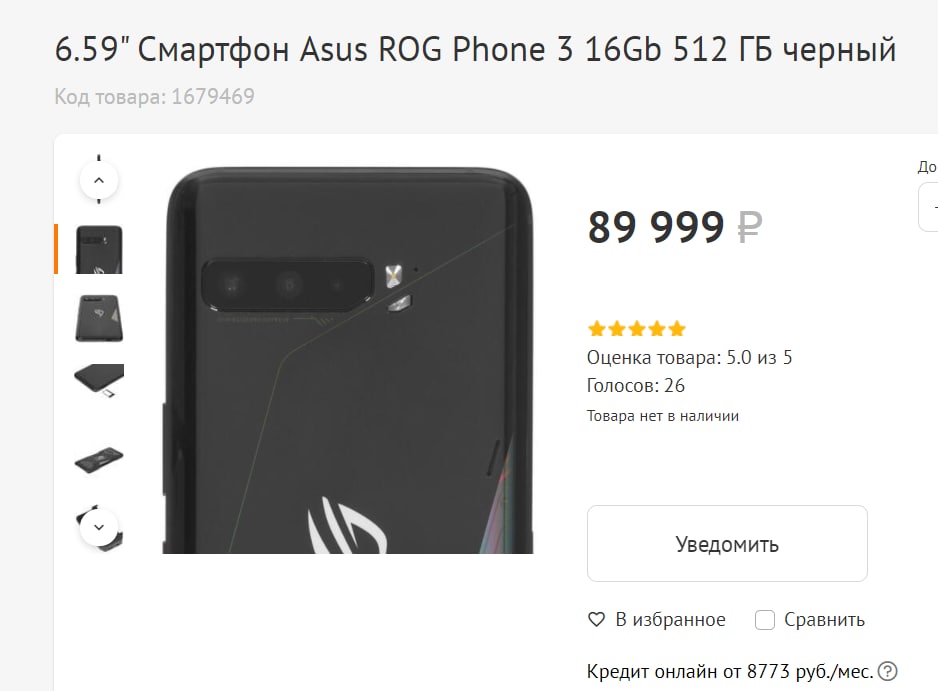Open Кредит онлайн от 8773 руб./мес. link

730,671
